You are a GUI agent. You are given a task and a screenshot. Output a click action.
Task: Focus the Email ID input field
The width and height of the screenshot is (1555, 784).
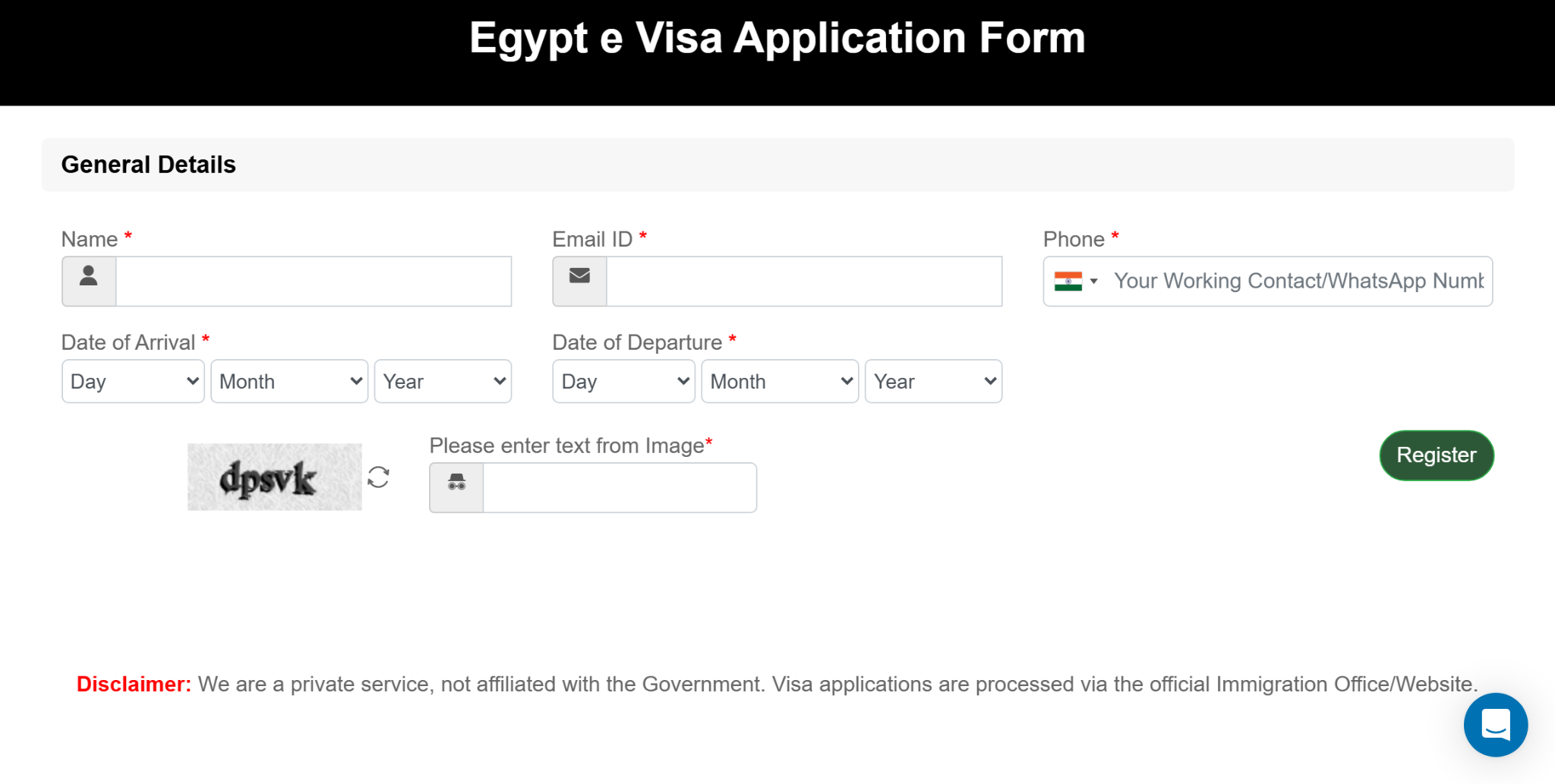click(x=803, y=281)
